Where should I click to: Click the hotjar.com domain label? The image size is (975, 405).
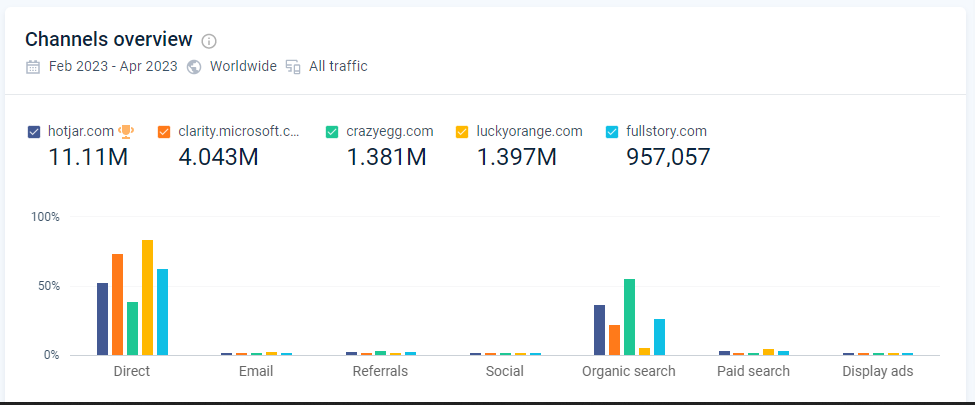point(81,131)
